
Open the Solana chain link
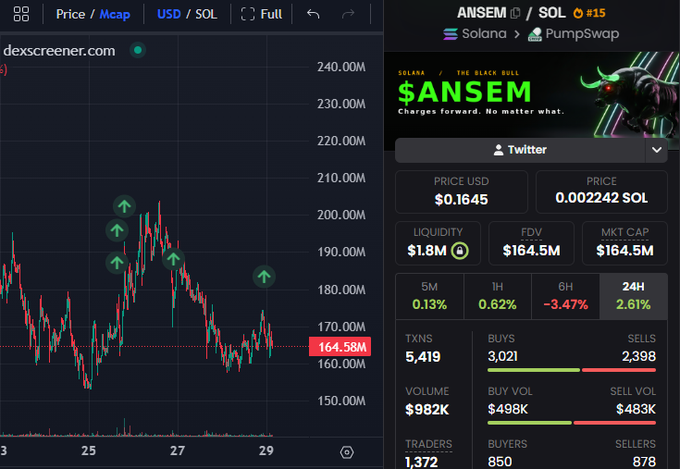[x=474, y=34]
